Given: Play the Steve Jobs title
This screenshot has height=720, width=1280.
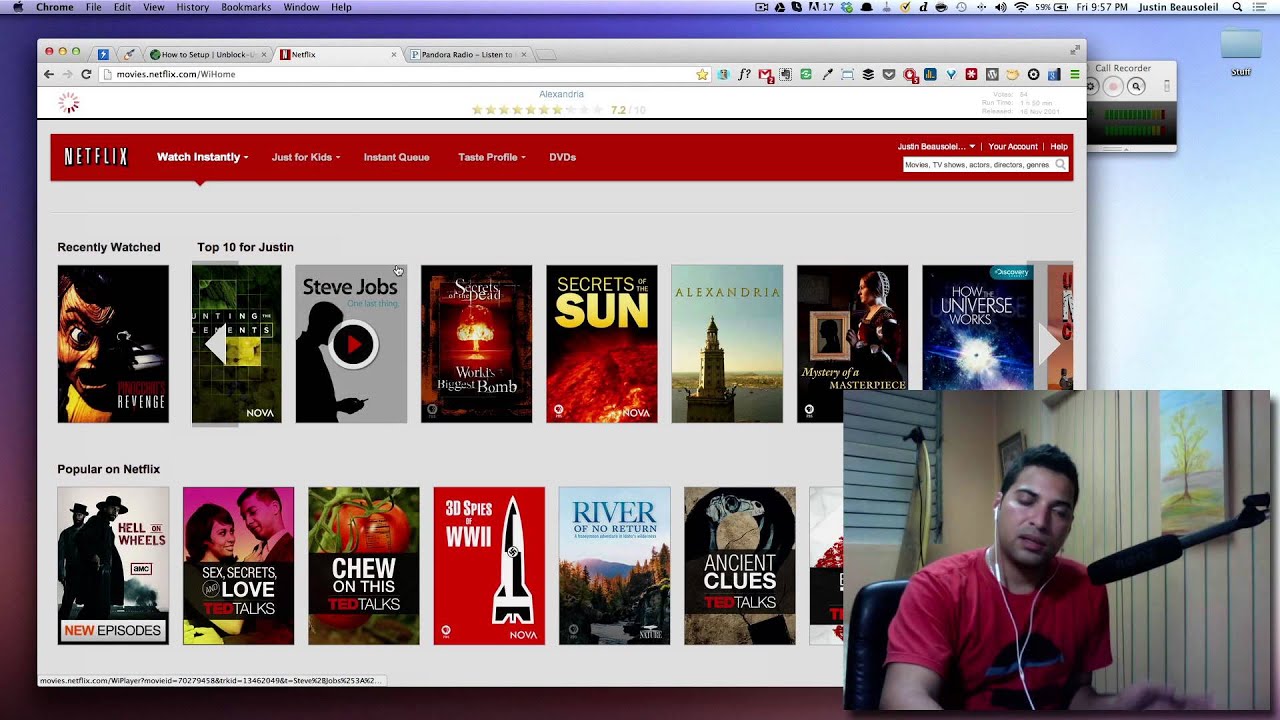Looking at the screenshot, I should (352, 344).
